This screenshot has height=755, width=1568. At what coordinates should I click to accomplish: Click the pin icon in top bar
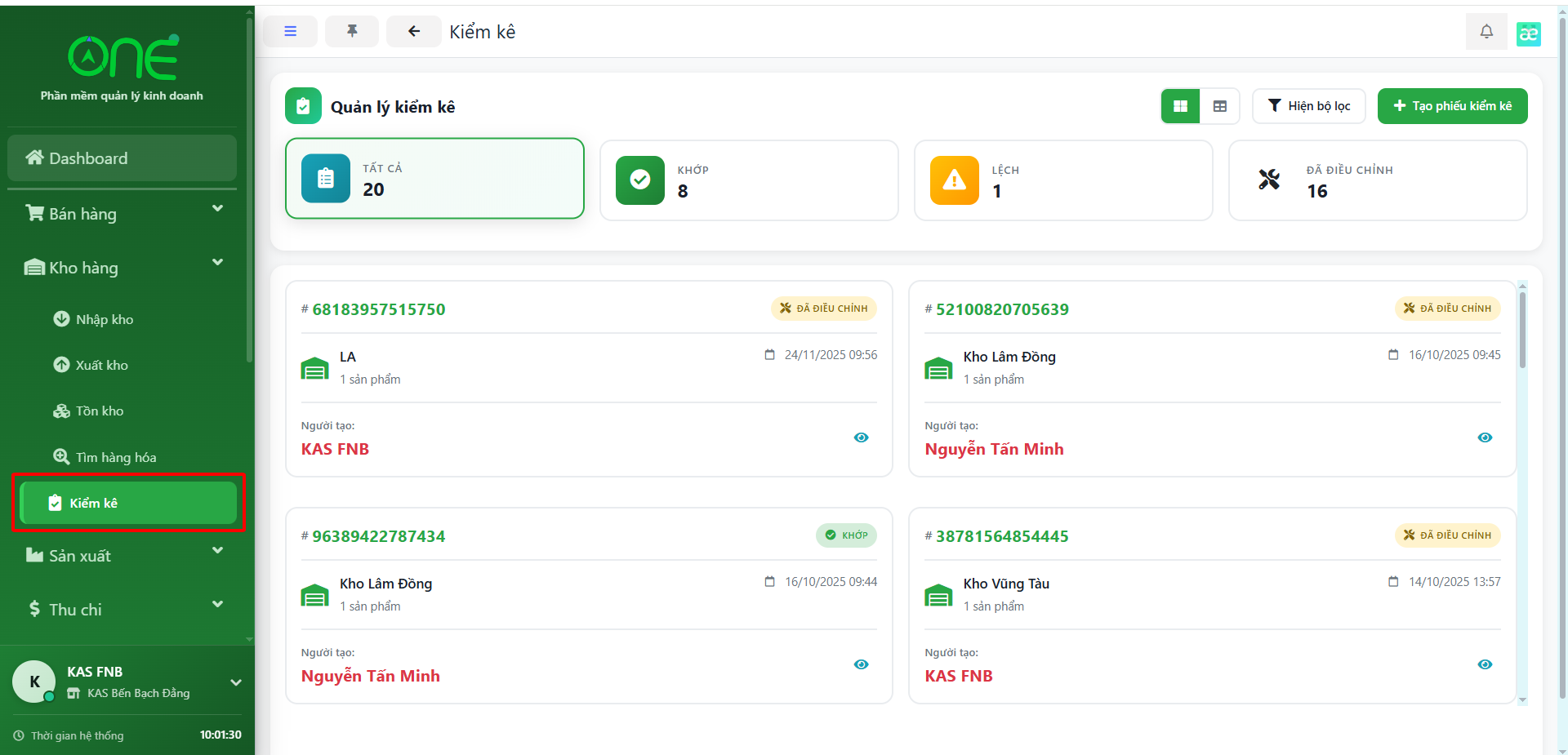click(352, 32)
